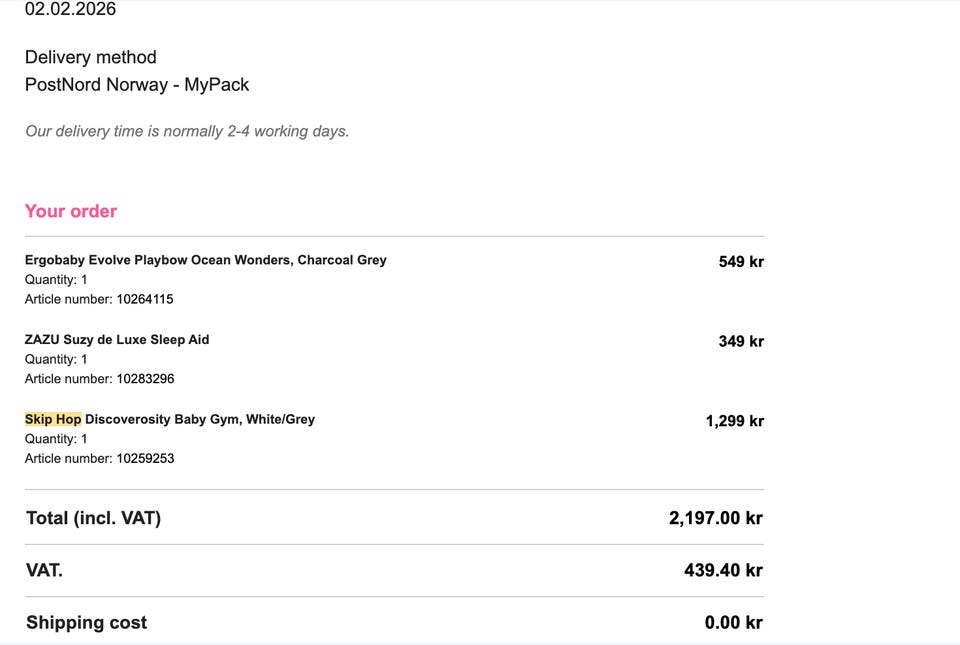Click the total amount 2,197.00 kr
The width and height of the screenshot is (960, 645).
716,518
